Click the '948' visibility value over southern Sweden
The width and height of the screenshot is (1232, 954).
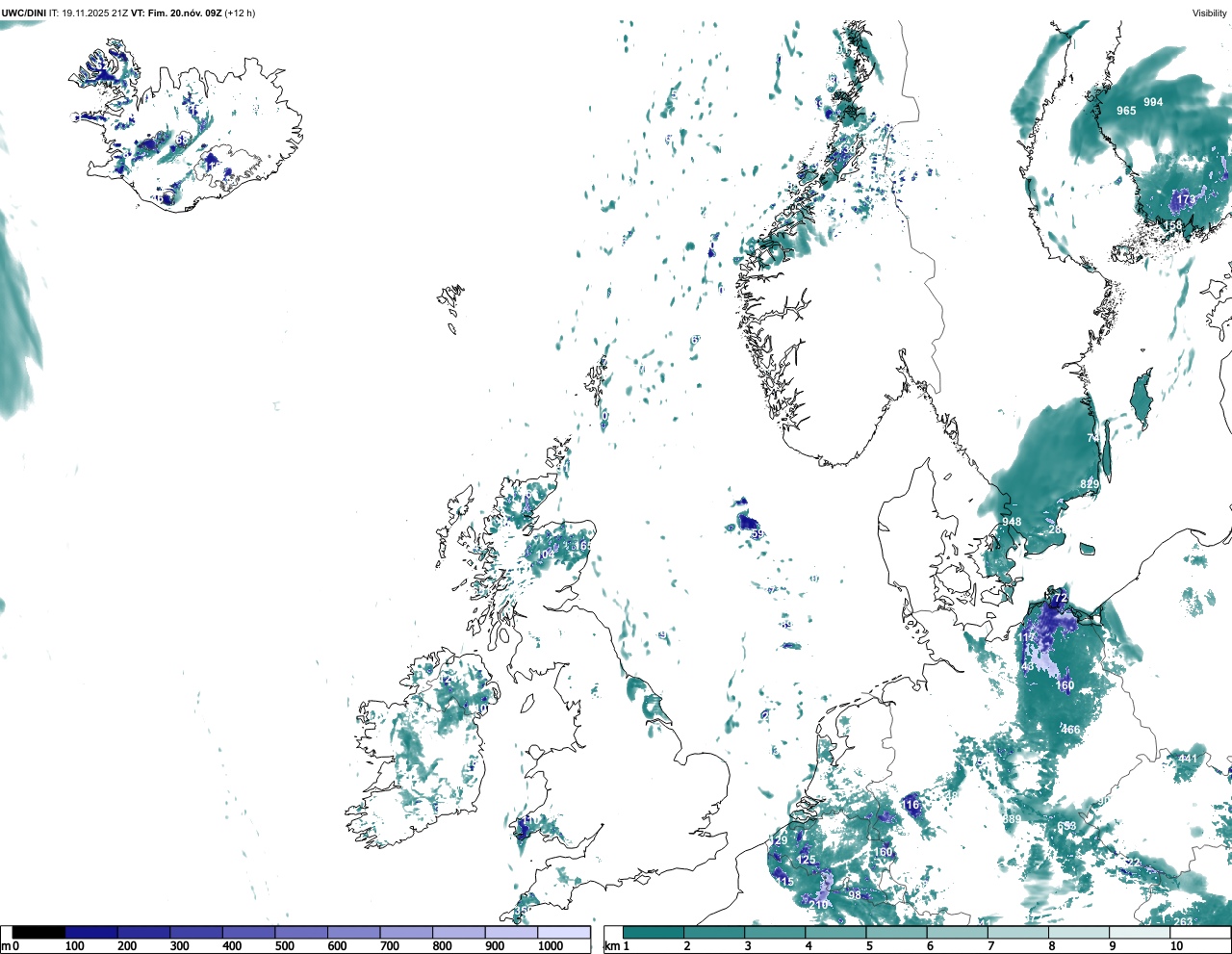pos(1012,523)
